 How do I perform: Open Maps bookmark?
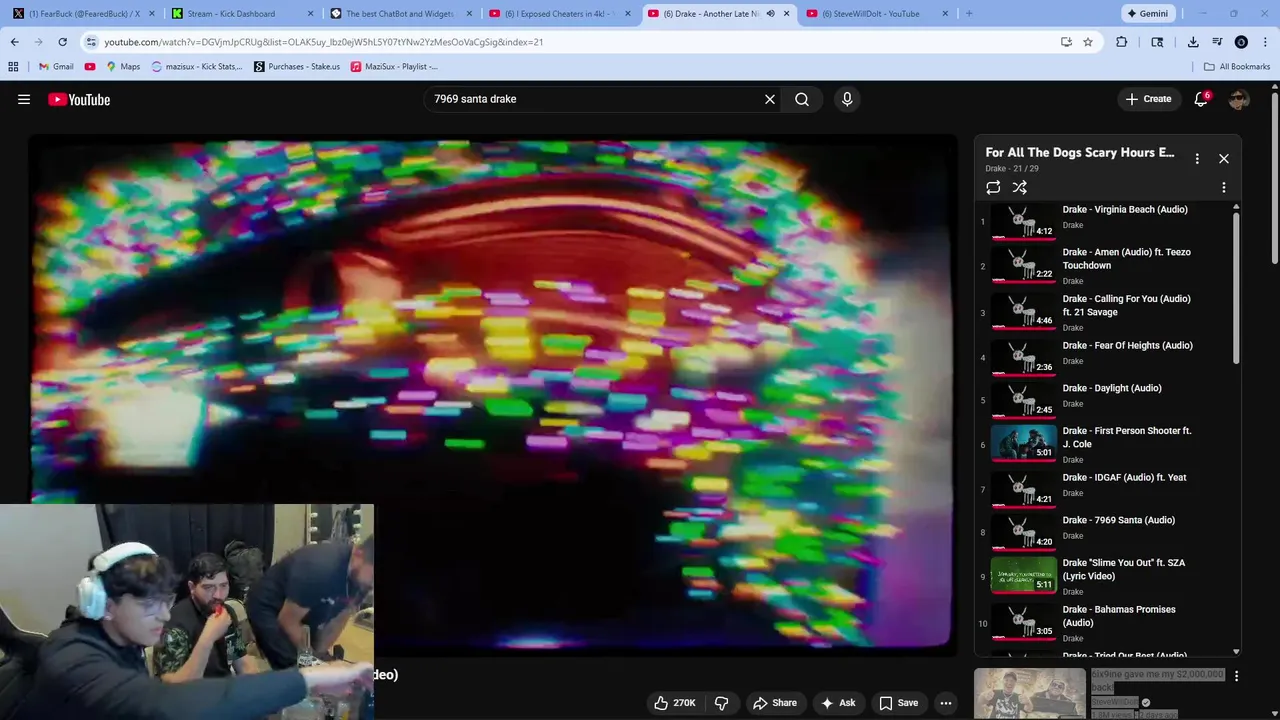[x=123, y=67]
